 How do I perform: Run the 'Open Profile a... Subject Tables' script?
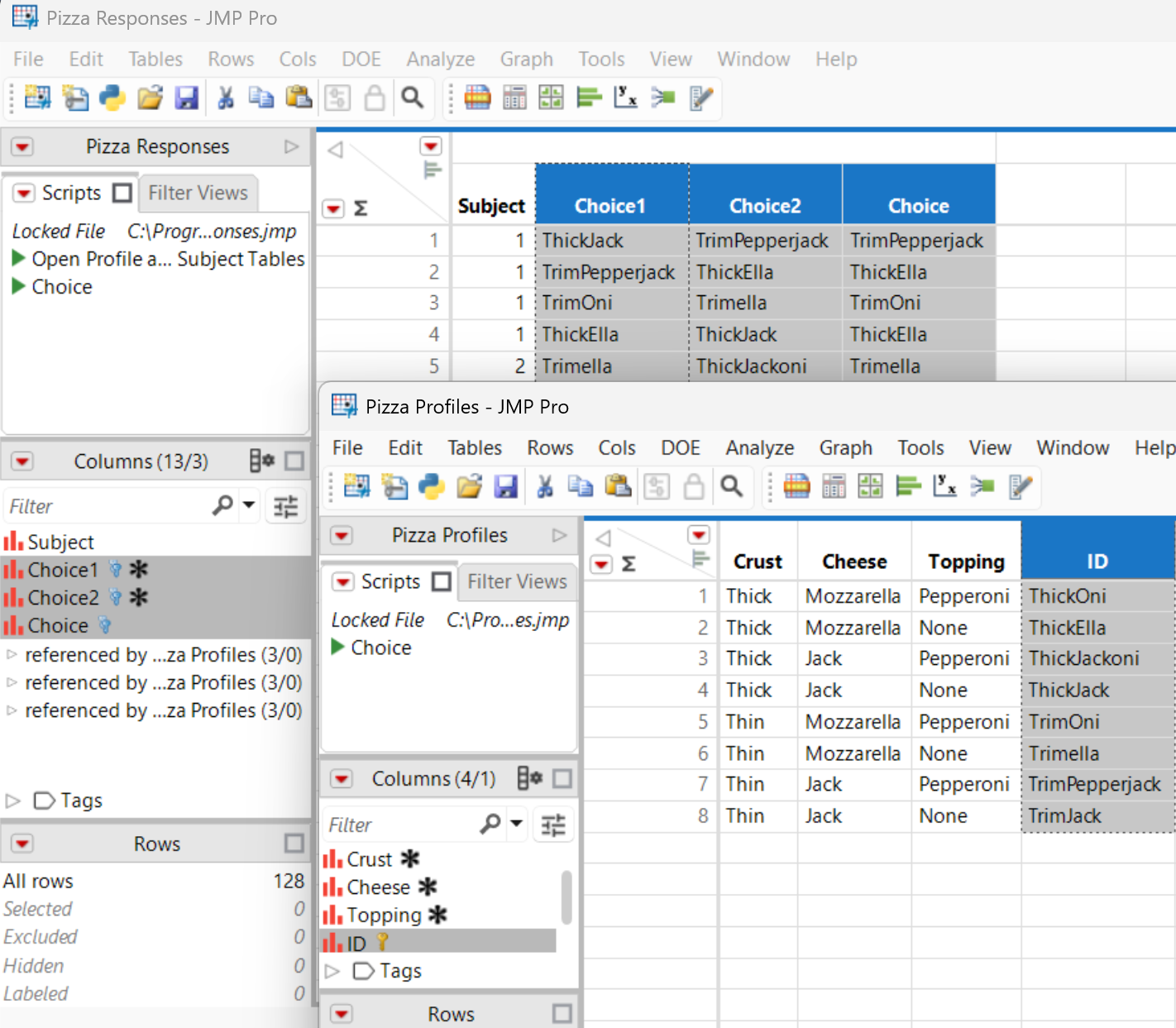coord(18,259)
